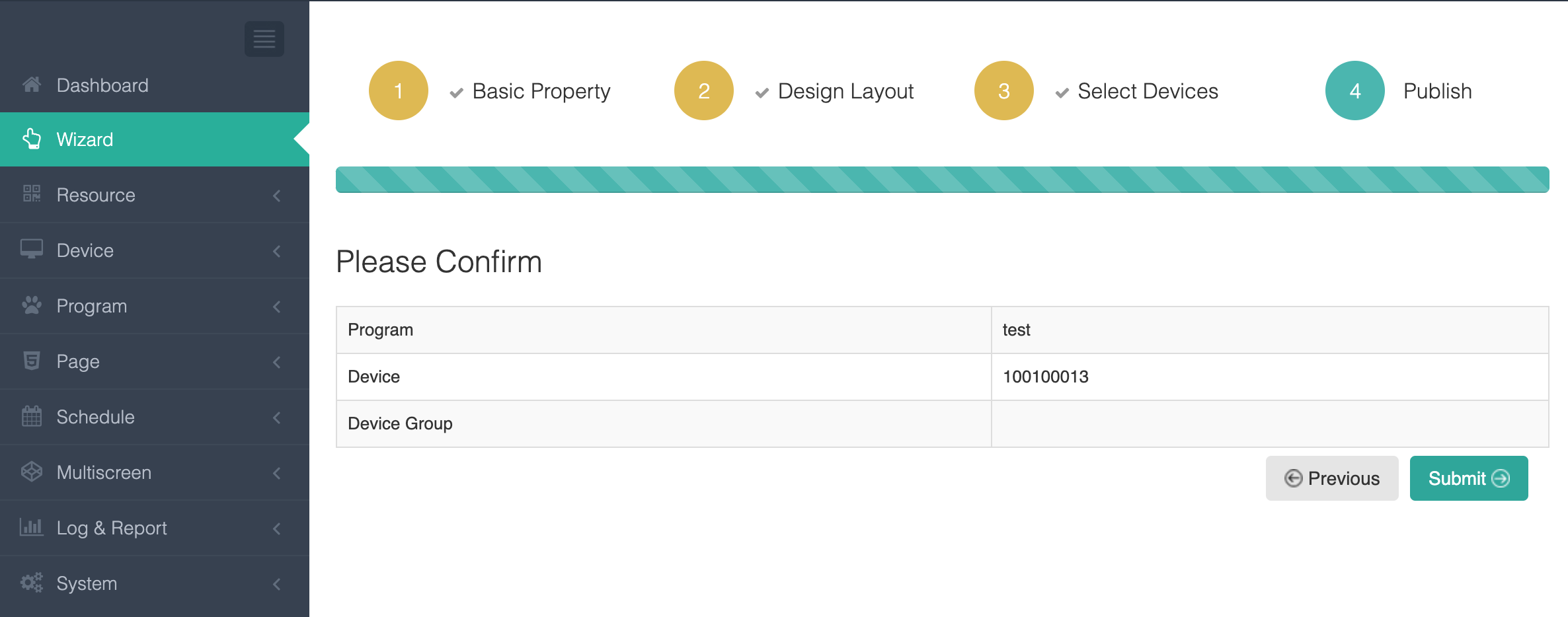
Task: Click the Dashboard home icon
Action: pyautogui.click(x=32, y=85)
